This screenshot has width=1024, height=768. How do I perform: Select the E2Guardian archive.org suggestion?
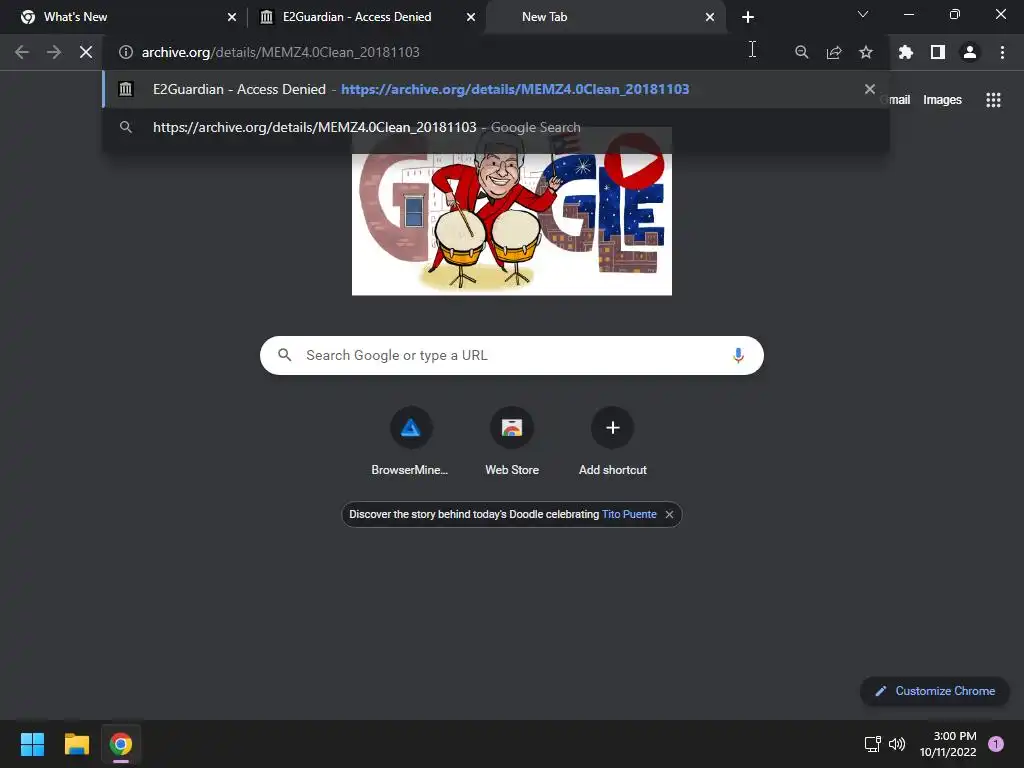pyautogui.click(x=496, y=89)
